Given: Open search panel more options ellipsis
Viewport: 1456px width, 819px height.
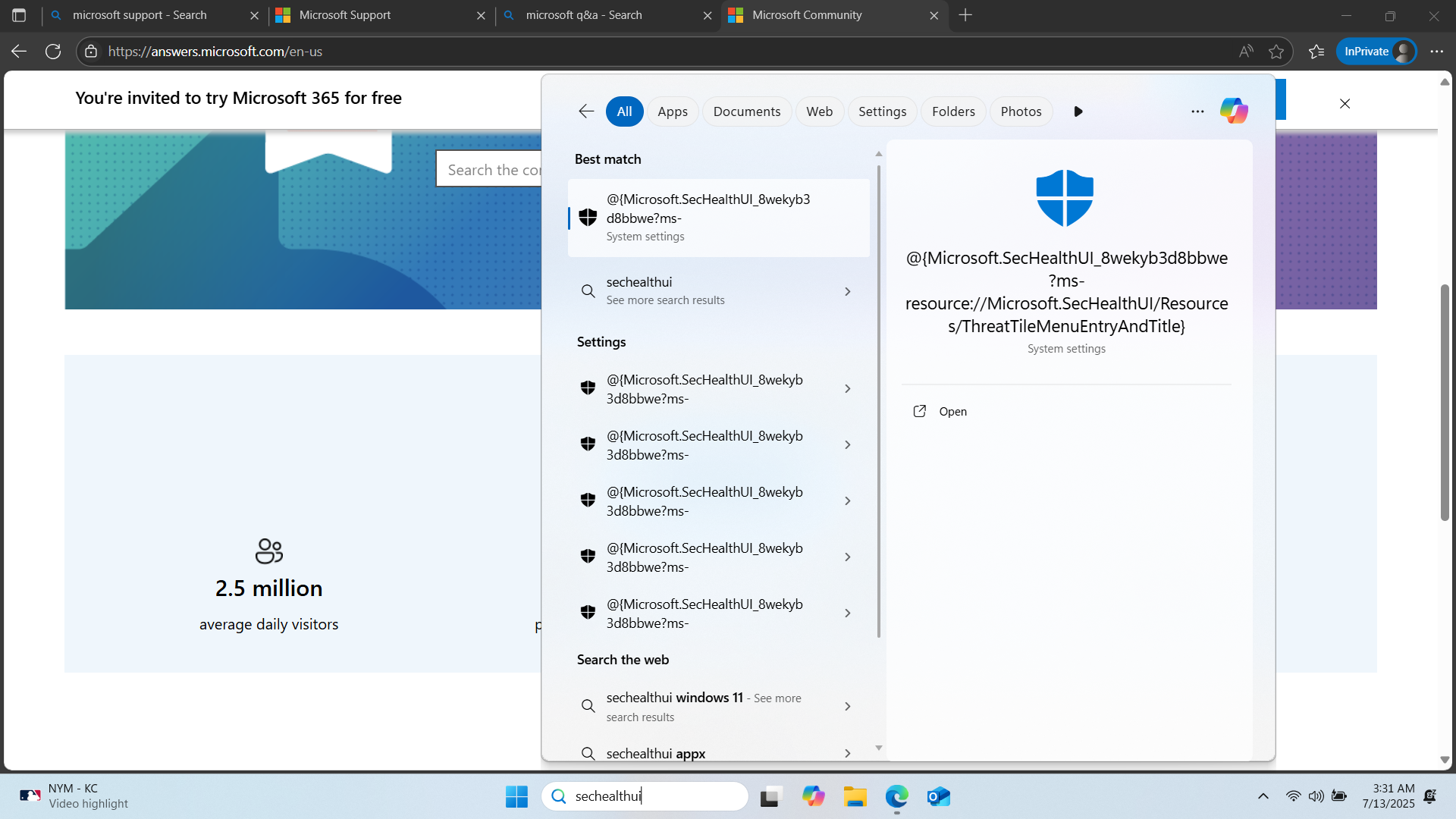Looking at the screenshot, I should (x=1197, y=111).
